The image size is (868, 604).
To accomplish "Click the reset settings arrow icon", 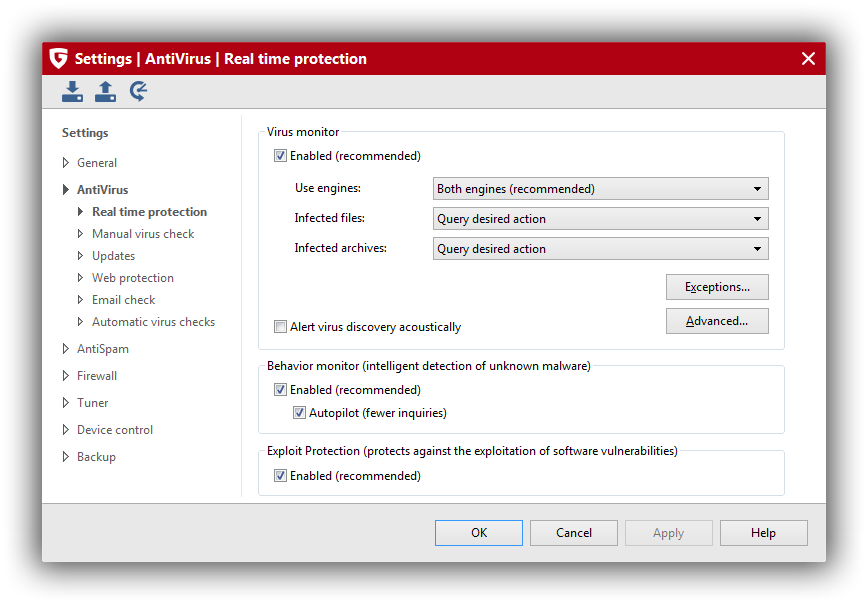I will point(138,91).
